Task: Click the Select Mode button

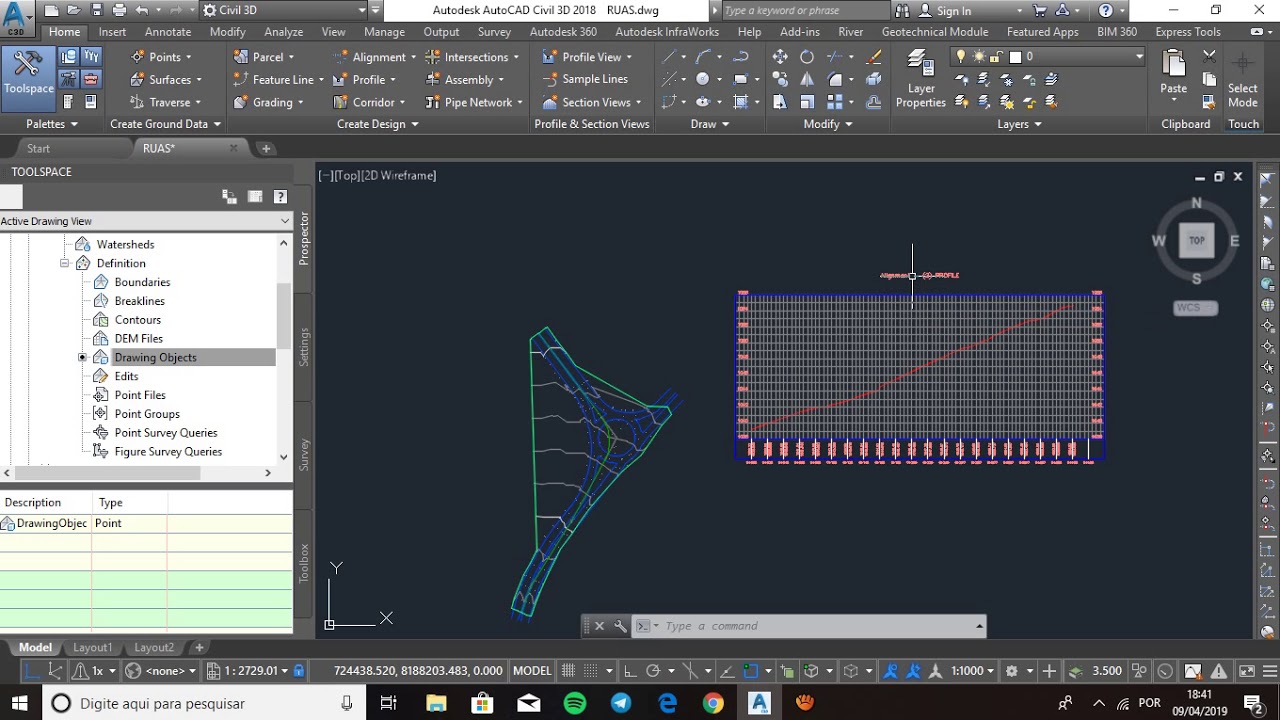Action: click(x=1243, y=78)
